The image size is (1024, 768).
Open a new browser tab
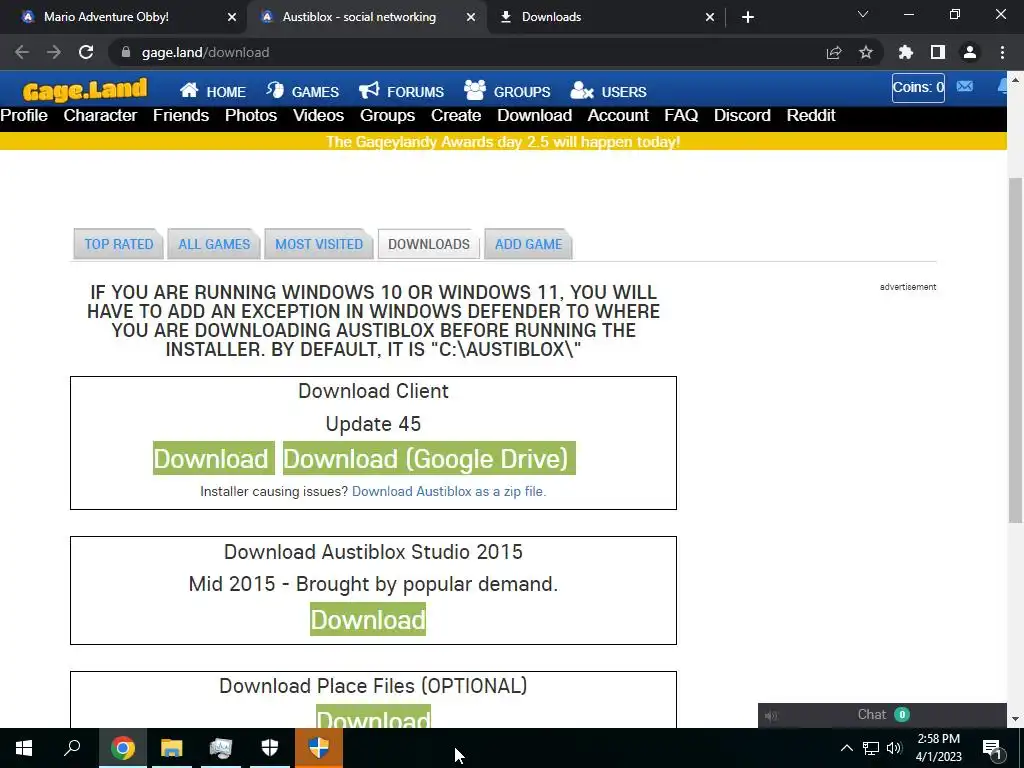coord(748,17)
